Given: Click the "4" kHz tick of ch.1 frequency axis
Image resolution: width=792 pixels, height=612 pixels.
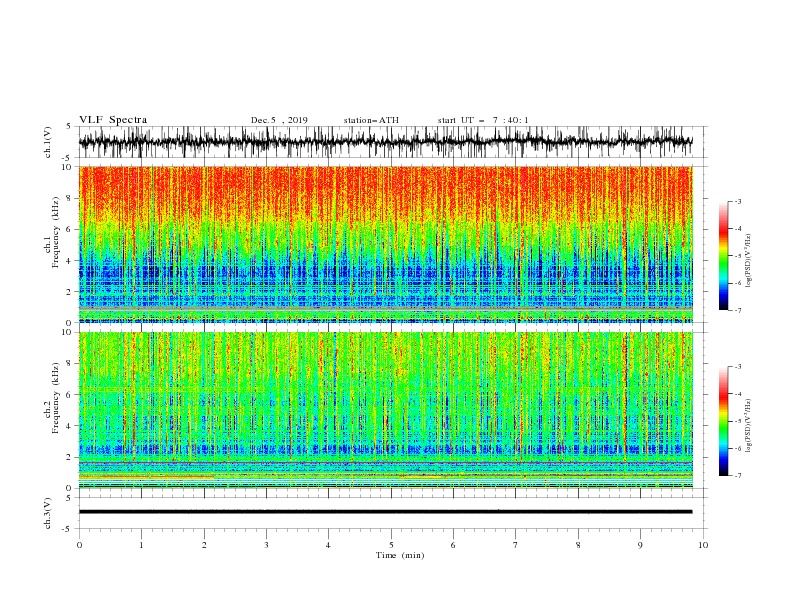Looking at the screenshot, I should tap(69, 261).
